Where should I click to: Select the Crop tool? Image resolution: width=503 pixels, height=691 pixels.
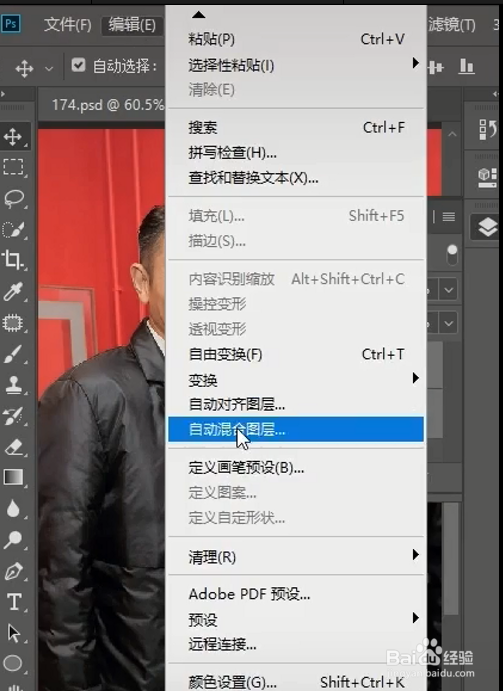point(13,260)
